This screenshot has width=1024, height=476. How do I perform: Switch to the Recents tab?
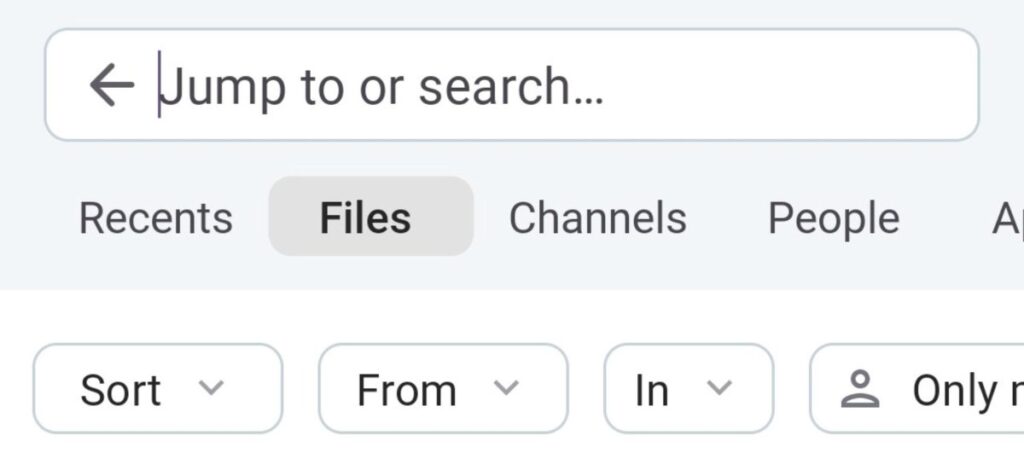(155, 218)
